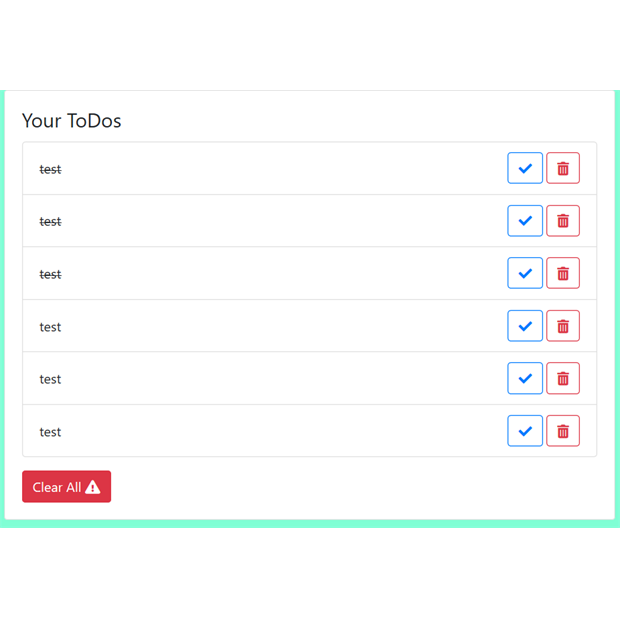Toggle checkmark on third crossed-out todo
Image resolution: width=620 pixels, height=620 pixels.
(525, 273)
